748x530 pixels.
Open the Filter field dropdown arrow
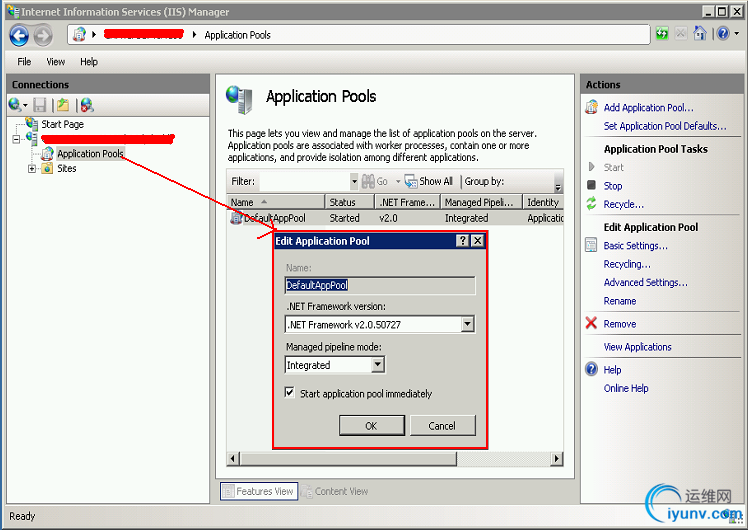pos(354,181)
